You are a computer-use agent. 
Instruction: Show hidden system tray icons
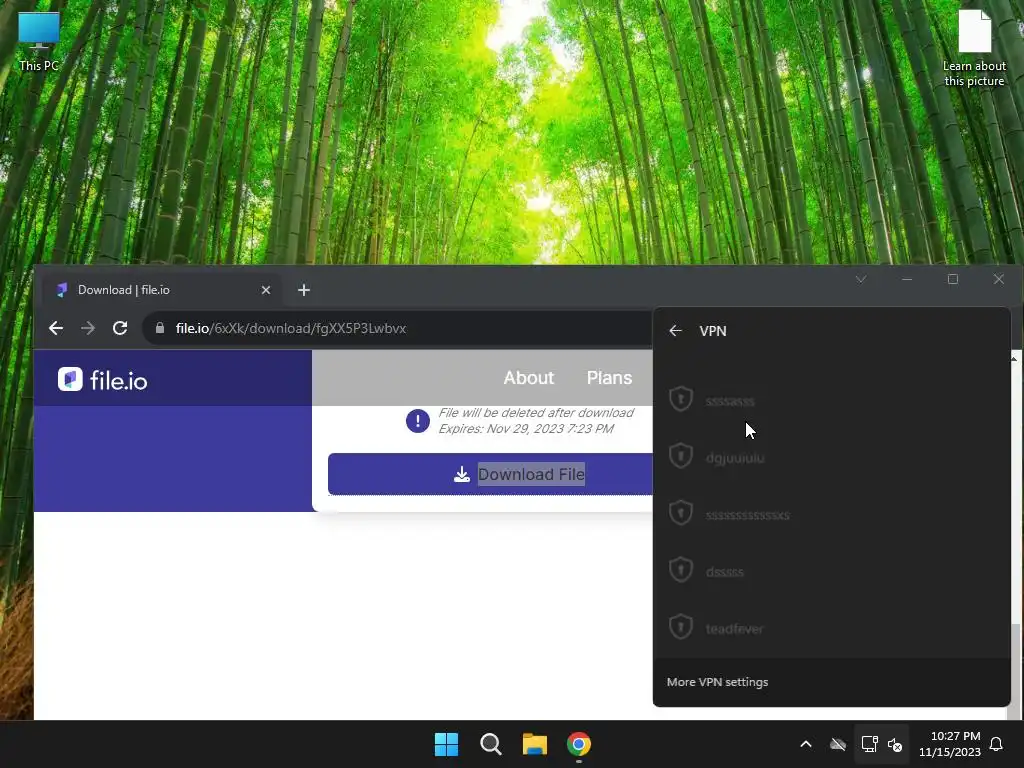tap(806, 744)
